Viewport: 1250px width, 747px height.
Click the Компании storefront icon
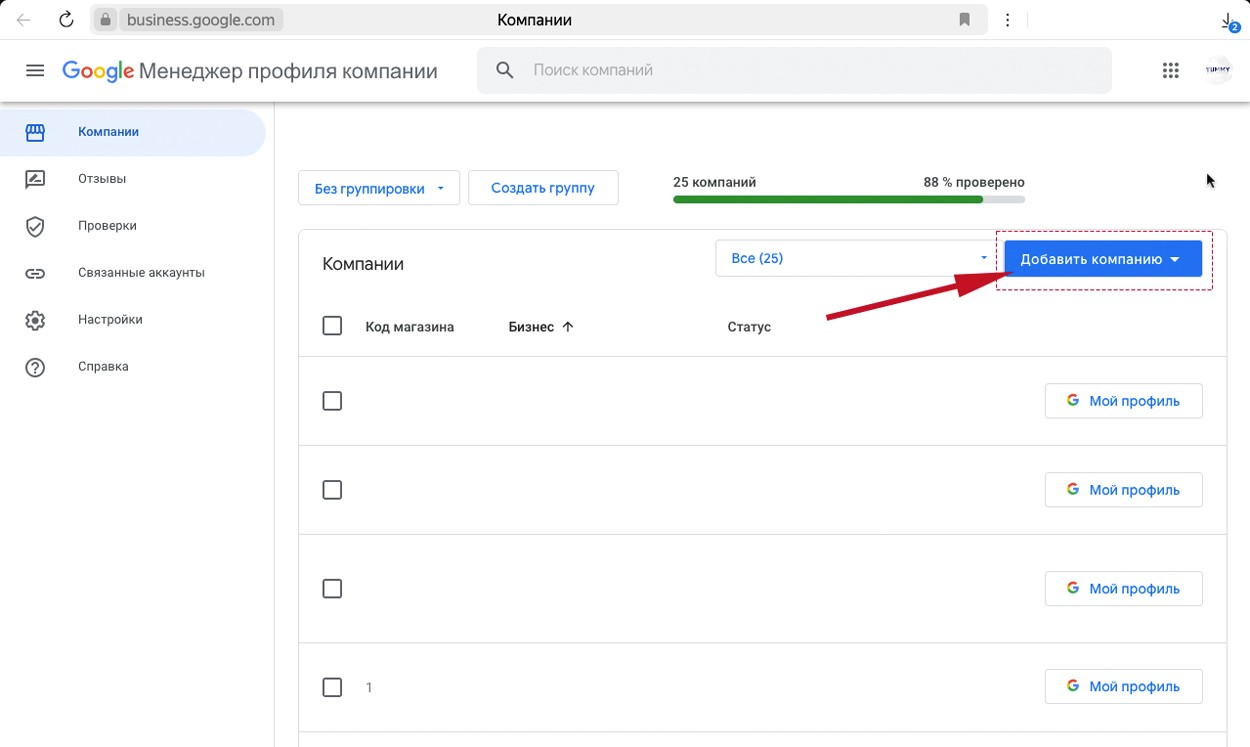(35, 132)
